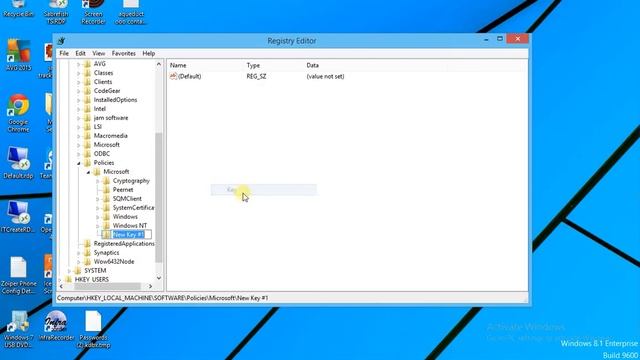This screenshot has height=360, width=640.
Task: Click the tree horizontal scroll right arrow
Action: tap(150, 287)
